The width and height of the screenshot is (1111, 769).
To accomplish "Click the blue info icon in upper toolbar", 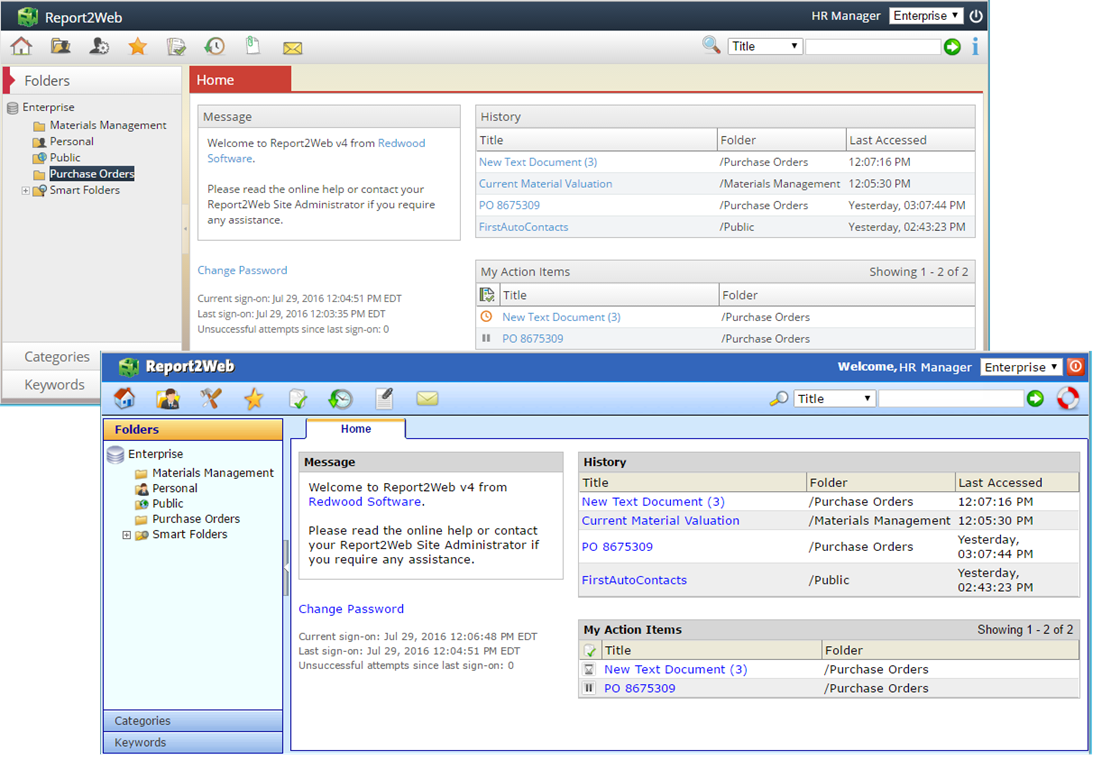I will (975, 46).
